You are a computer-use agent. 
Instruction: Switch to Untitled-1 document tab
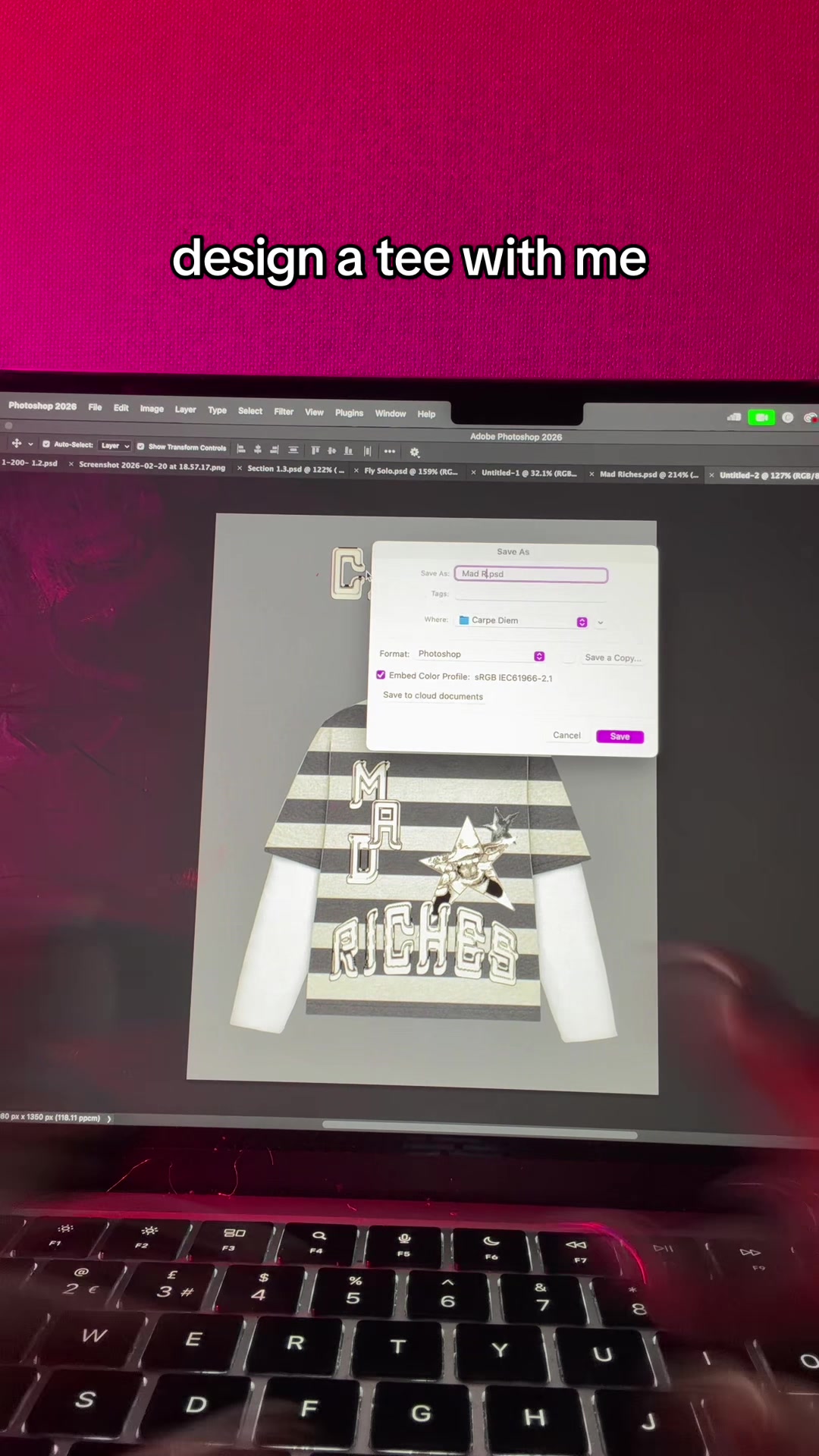coord(529,473)
